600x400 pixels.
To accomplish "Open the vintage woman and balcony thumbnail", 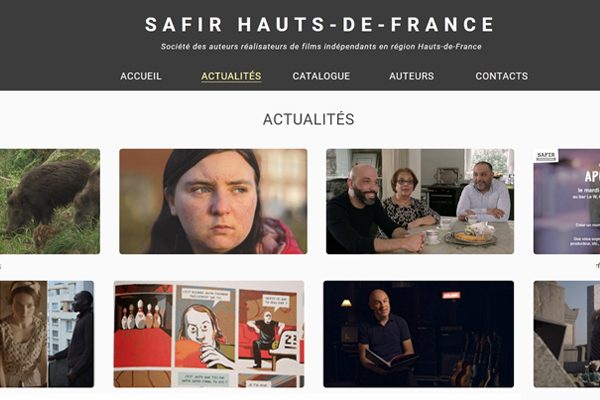I will coord(47,334).
